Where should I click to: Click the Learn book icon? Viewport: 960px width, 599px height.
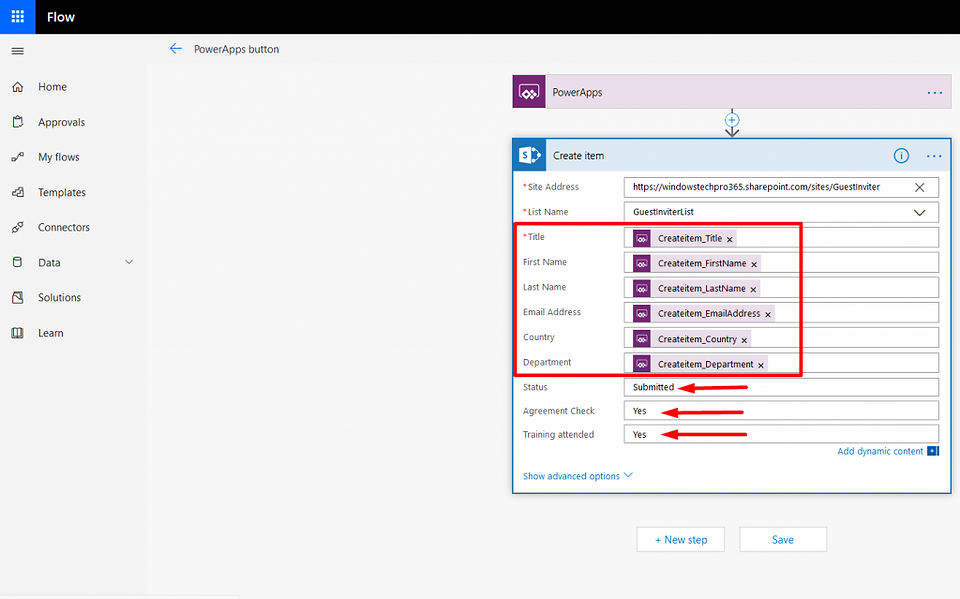click(18, 333)
